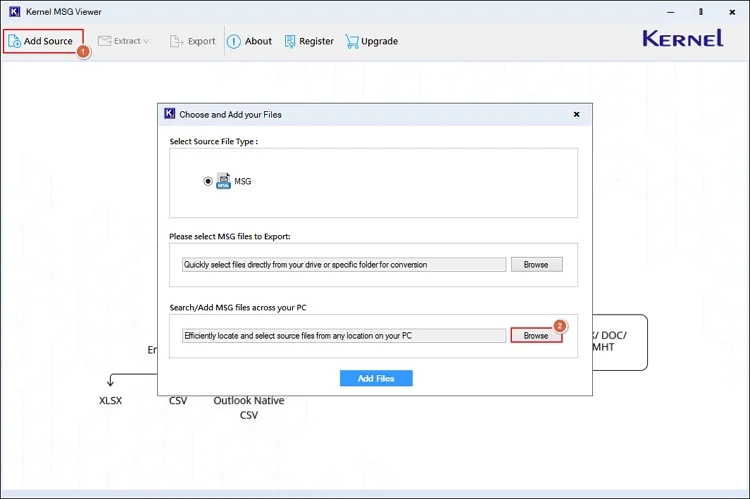The image size is (750, 499).
Task: Click 'Please select MSG files to Export:' label
Action: coord(230,236)
